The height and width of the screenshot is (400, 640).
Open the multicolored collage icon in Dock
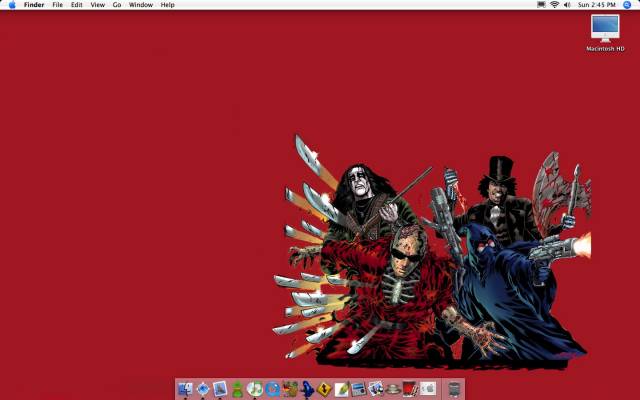point(290,389)
